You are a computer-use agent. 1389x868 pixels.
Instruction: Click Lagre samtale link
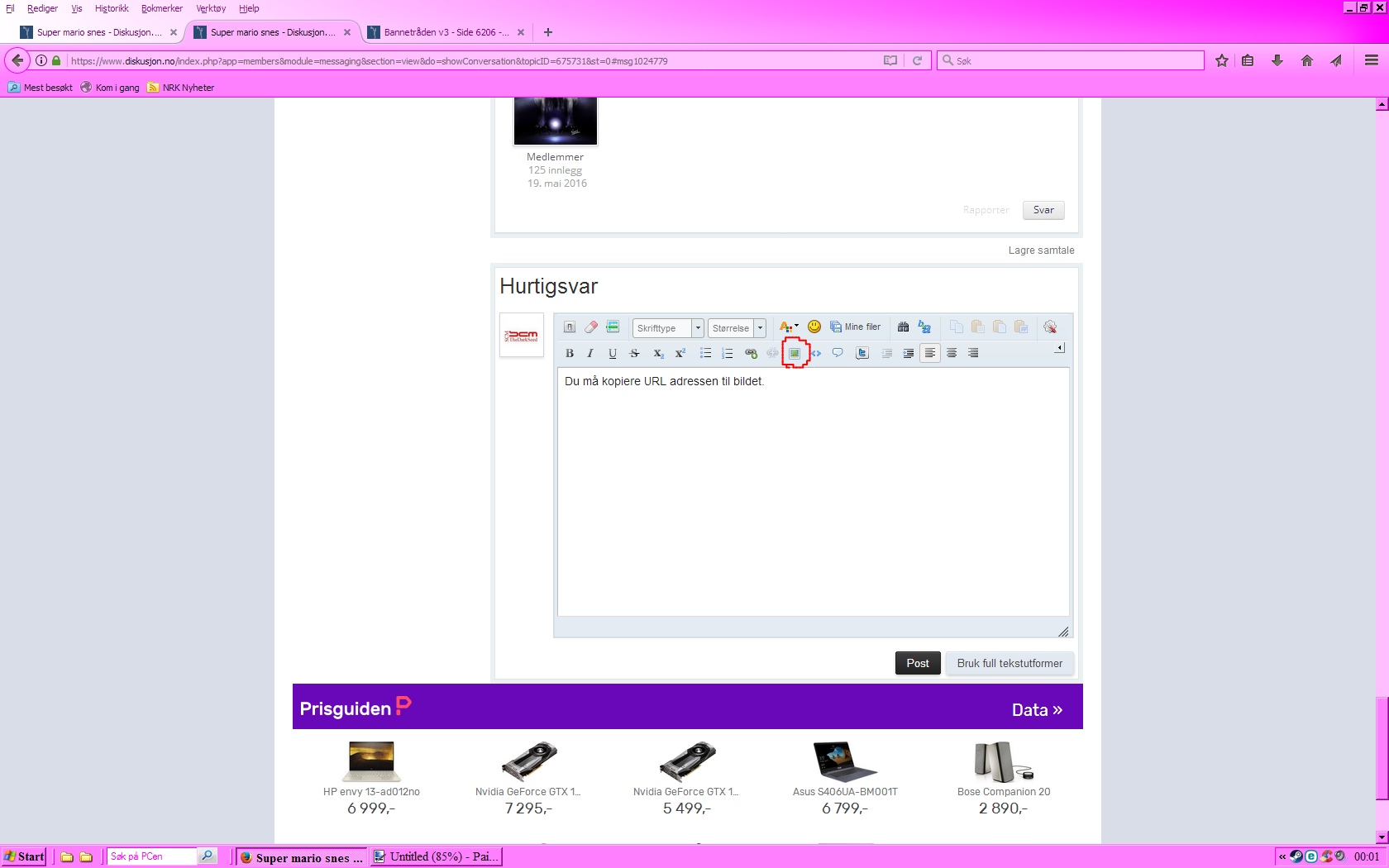click(1041, 250)
